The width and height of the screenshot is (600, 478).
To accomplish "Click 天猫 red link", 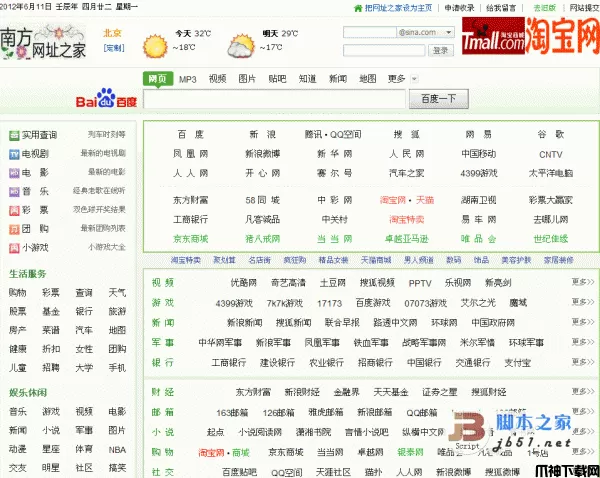I will pyautogui.click(x=425, y=200).
